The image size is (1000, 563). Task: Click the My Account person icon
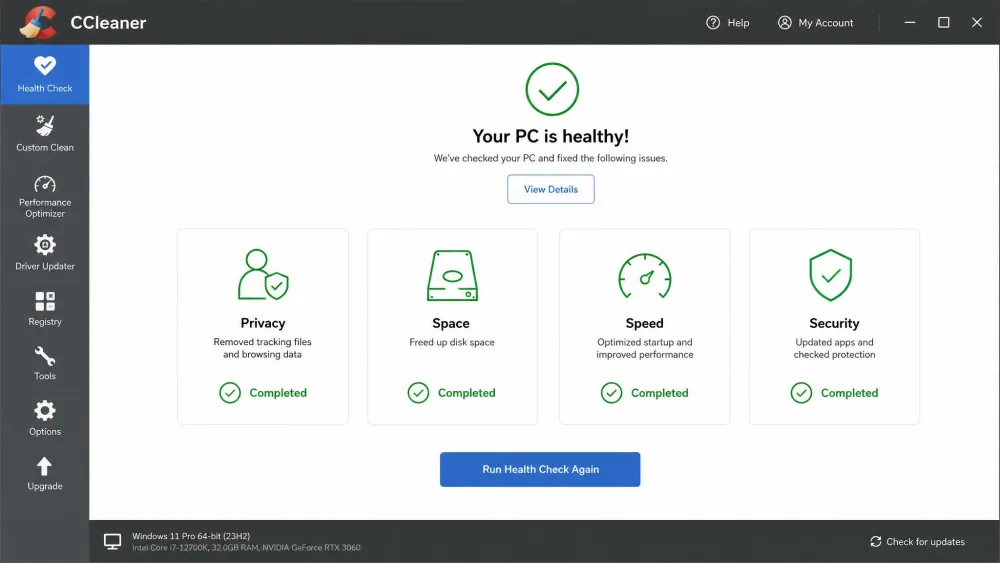(x=784, y=22)
